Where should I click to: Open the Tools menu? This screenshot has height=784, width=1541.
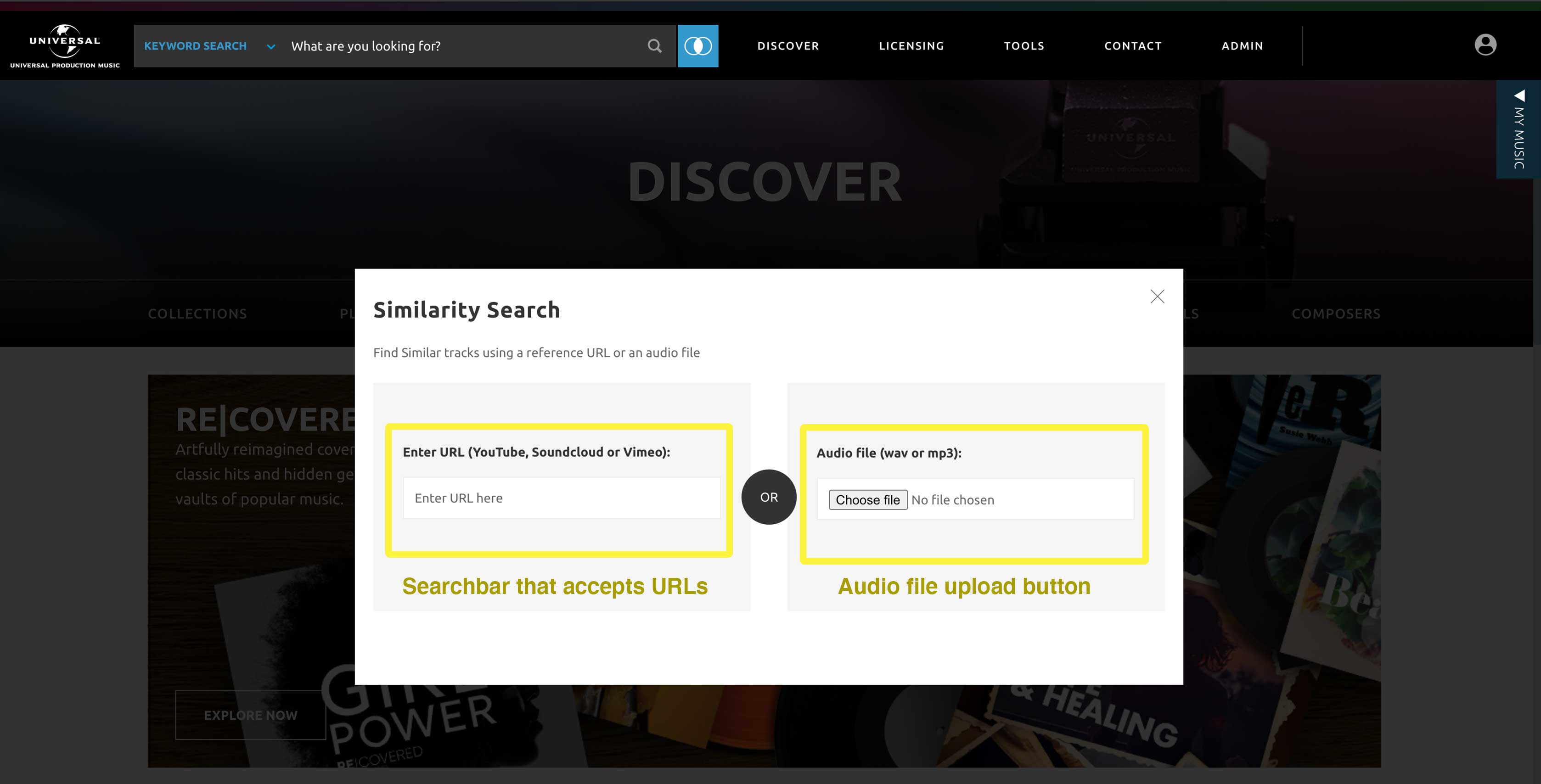pos(1024,46)
